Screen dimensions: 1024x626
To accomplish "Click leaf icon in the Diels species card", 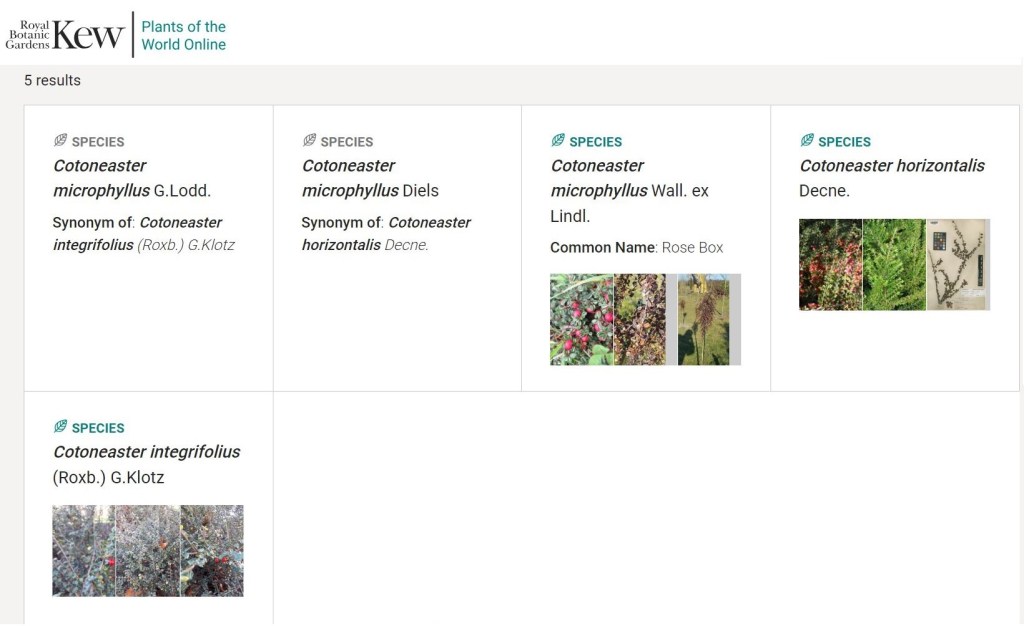I will pyautogui.click(x=310, y=141).
